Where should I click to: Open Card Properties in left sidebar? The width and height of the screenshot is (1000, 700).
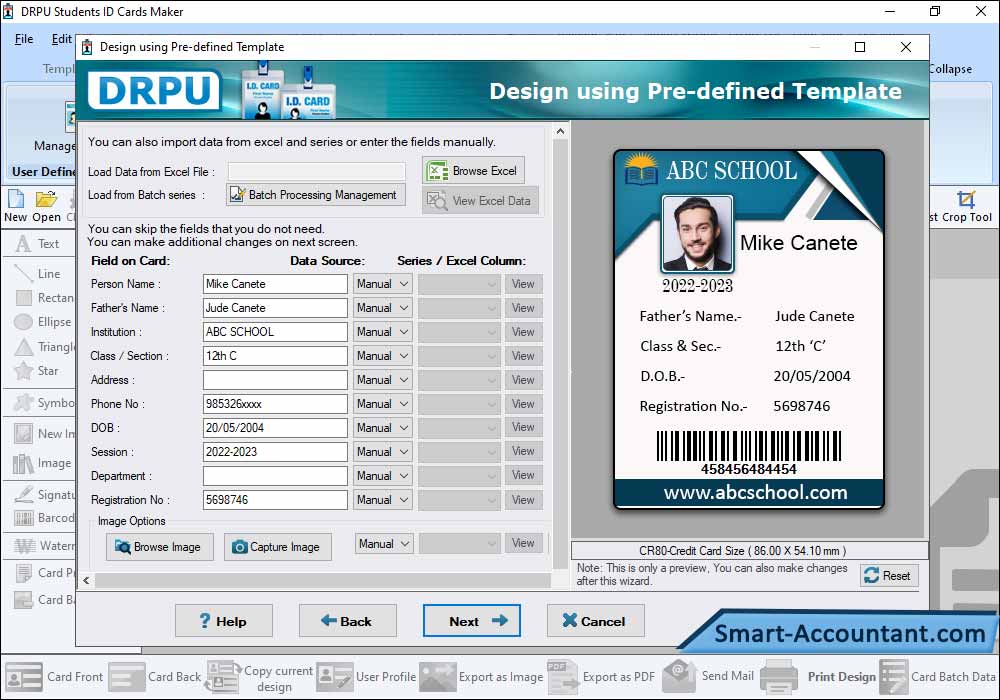[x=43, y=572]
